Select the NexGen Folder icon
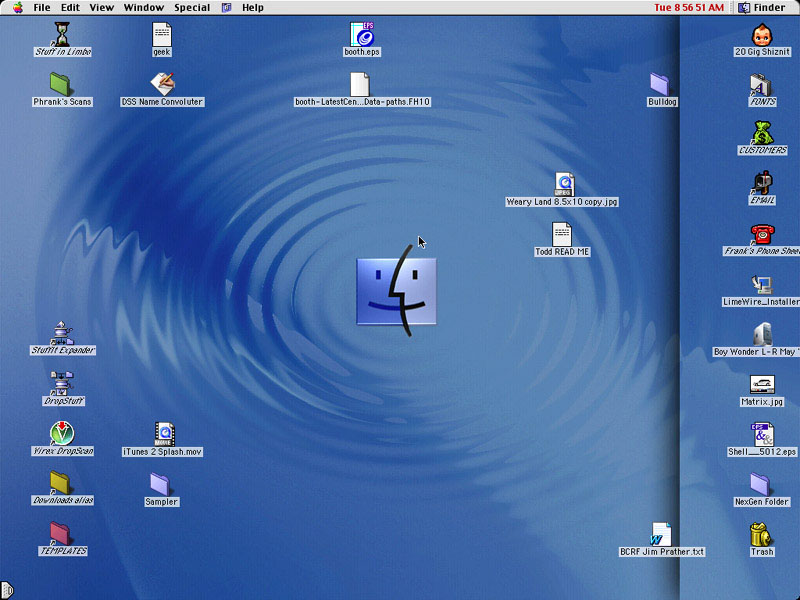Viewport: 800px width, 600px height. [x=760, y=484]
